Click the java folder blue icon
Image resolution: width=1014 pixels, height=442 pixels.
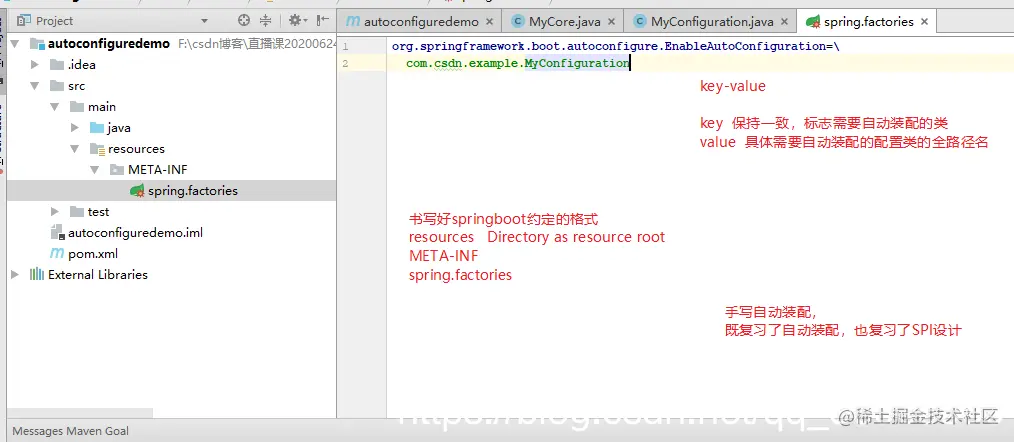tap(97, 127)
